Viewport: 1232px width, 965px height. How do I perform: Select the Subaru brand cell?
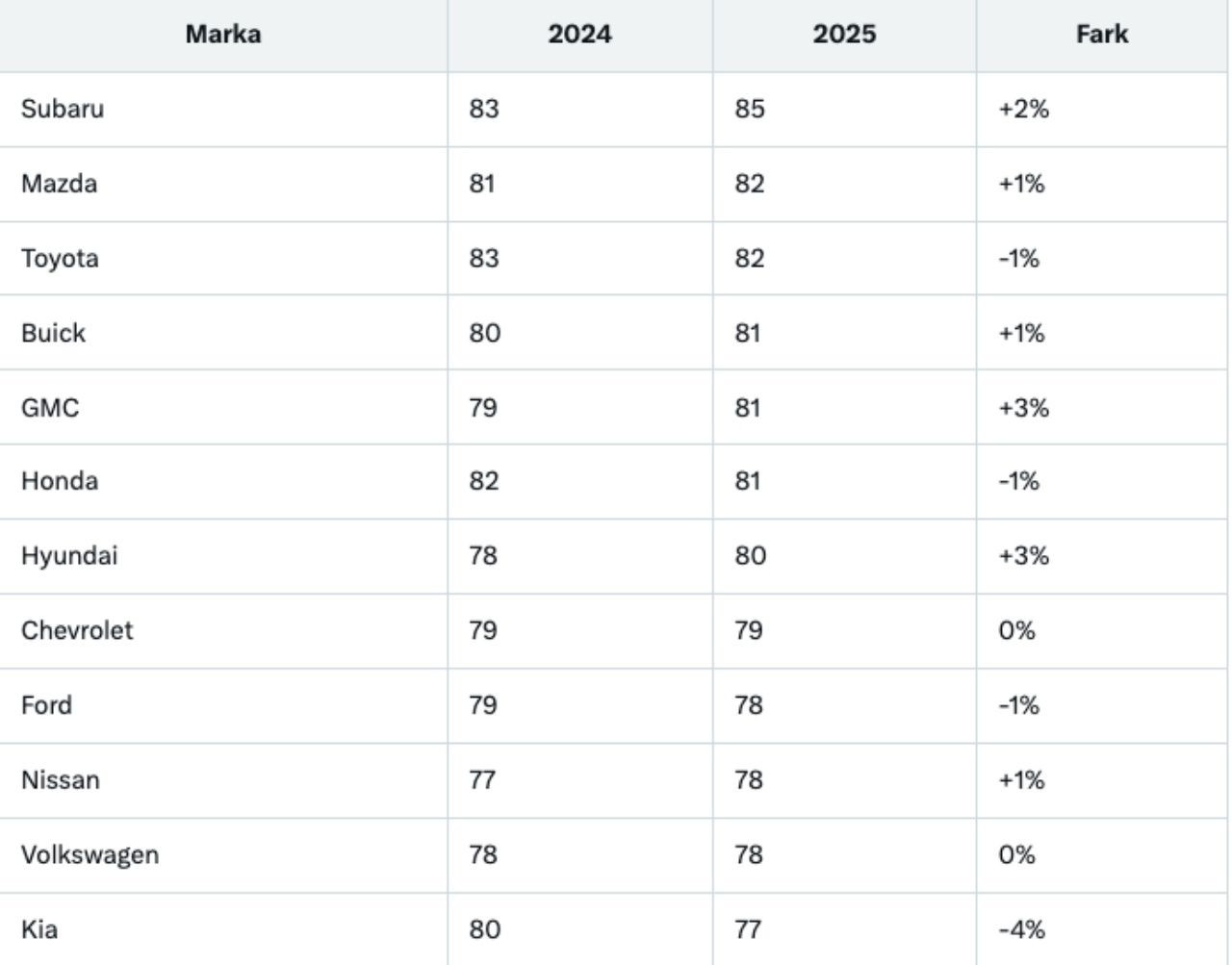(63, 109)
